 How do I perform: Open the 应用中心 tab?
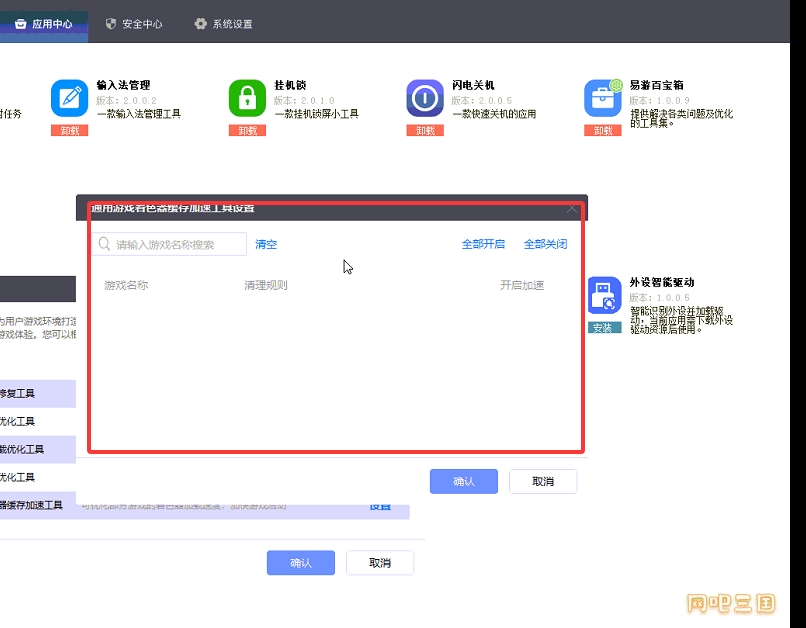tap(44, 23)
